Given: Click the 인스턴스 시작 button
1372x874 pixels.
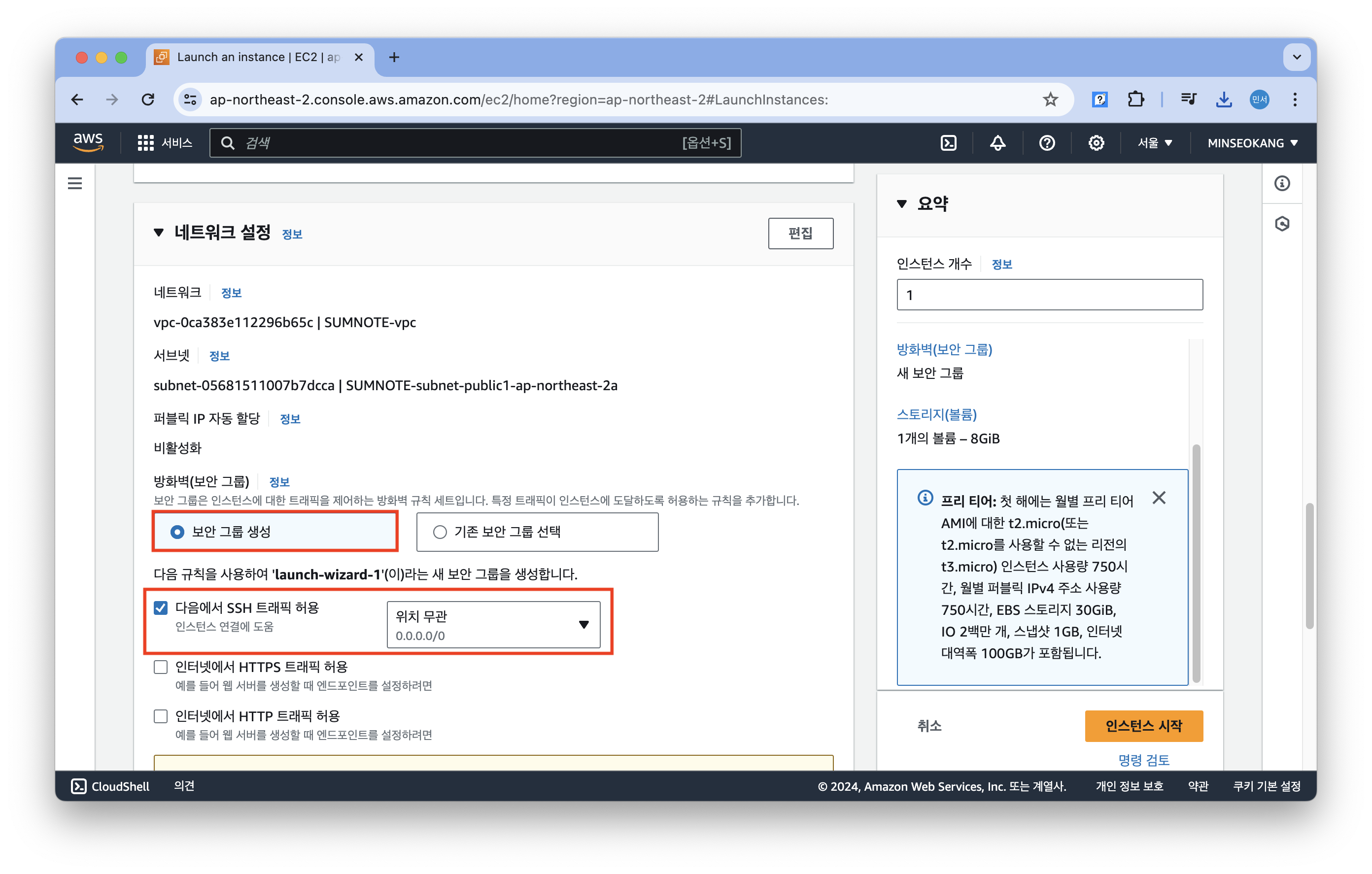Looking at the screenshot, I should coord(1143,726).
